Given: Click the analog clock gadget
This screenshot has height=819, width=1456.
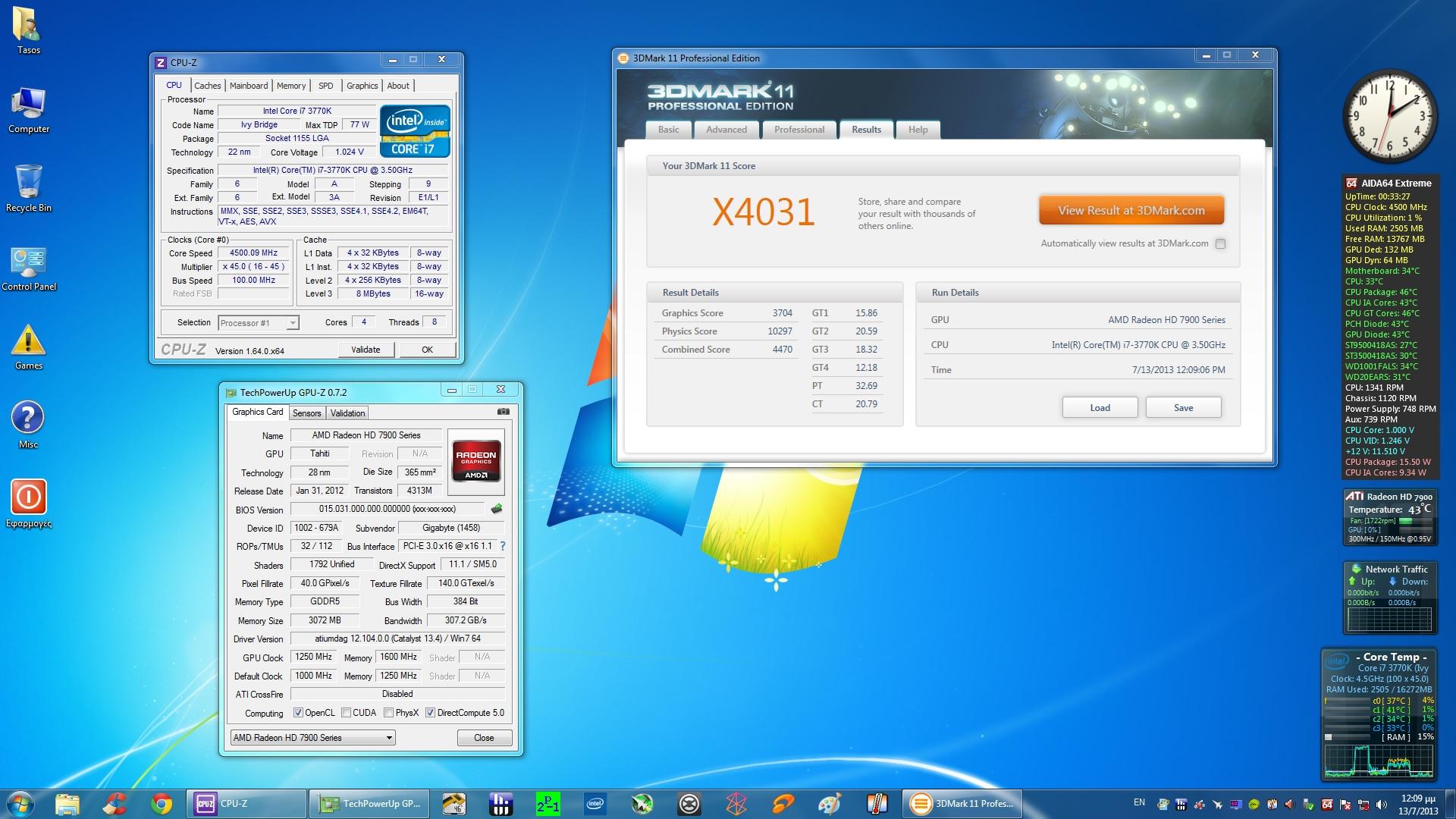Looking at the screenshot, I should pyautogui.click(x=1390, y=116).
